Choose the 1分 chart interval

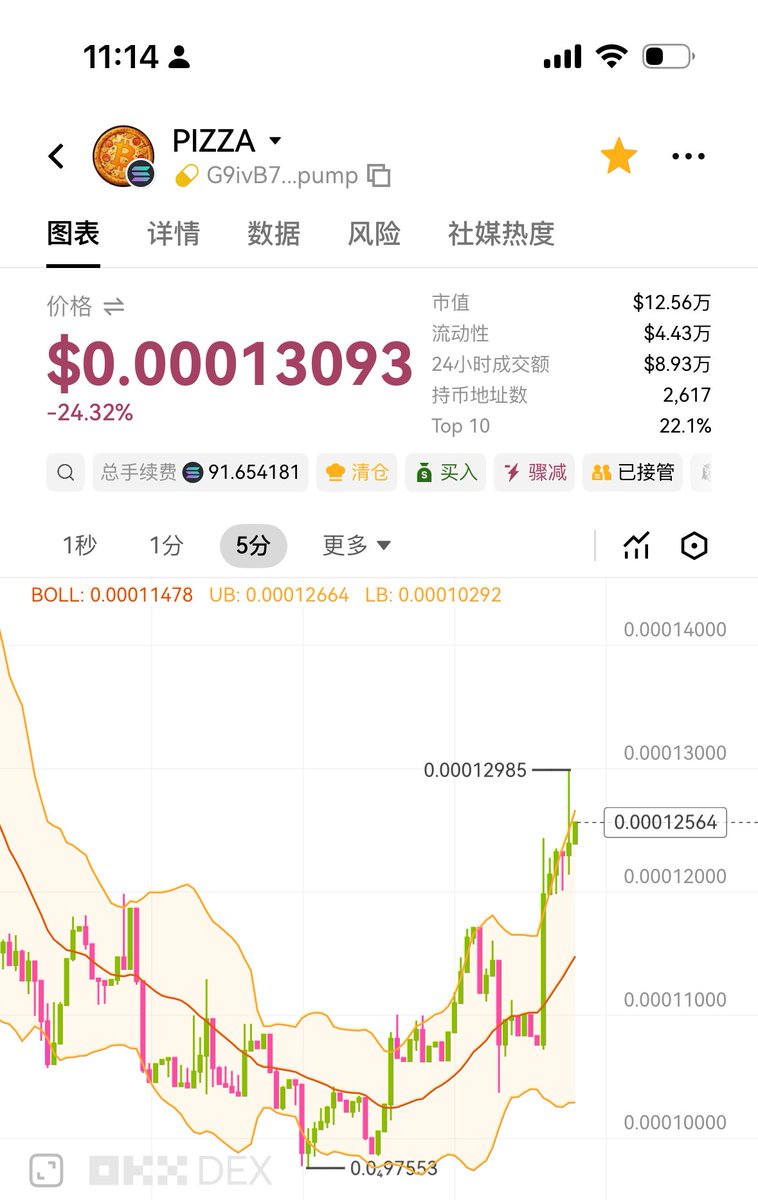pyautogui.click(x=166, y=545)
